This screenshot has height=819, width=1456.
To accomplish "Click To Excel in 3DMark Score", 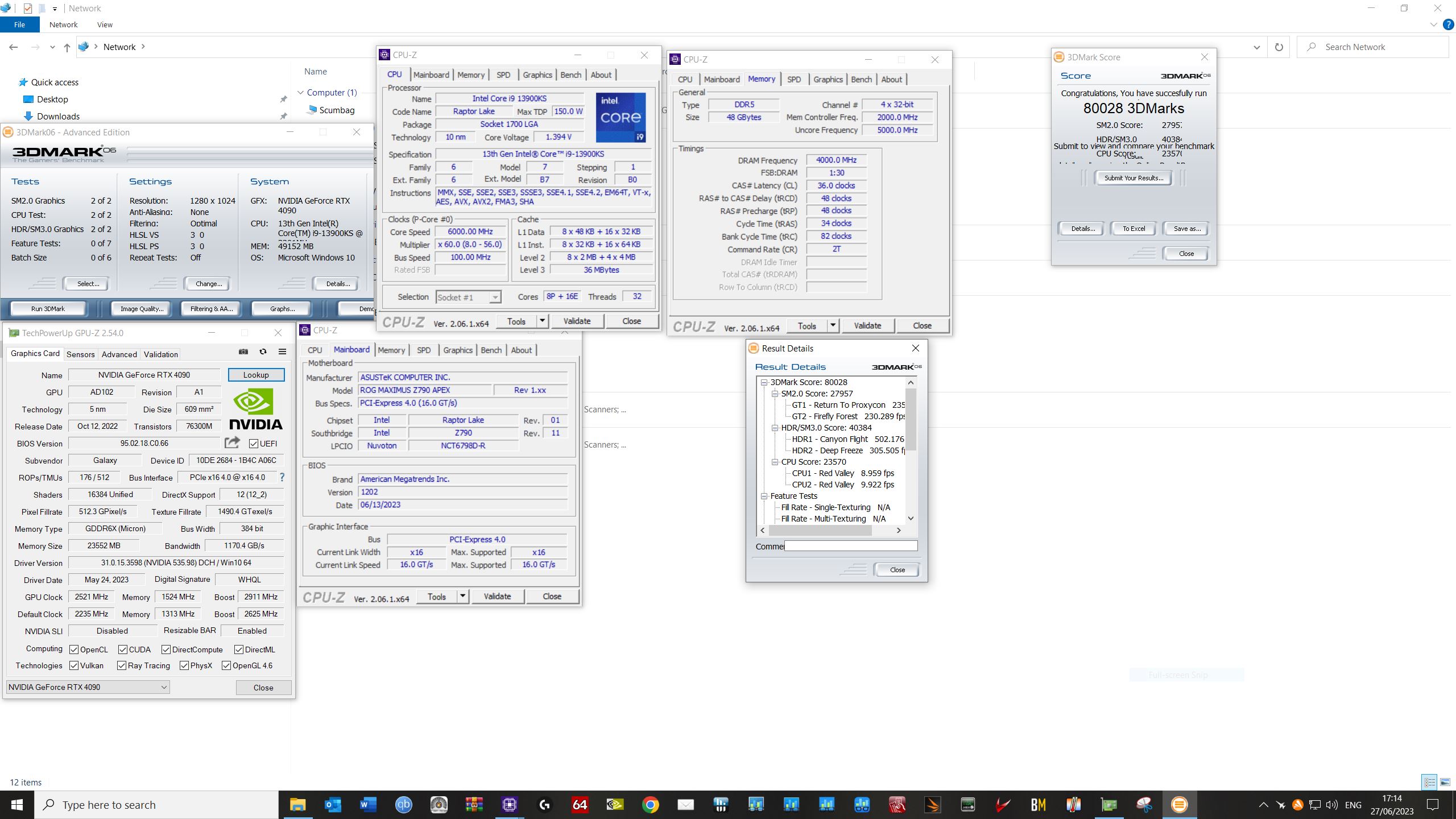I will pos(1134,229).
